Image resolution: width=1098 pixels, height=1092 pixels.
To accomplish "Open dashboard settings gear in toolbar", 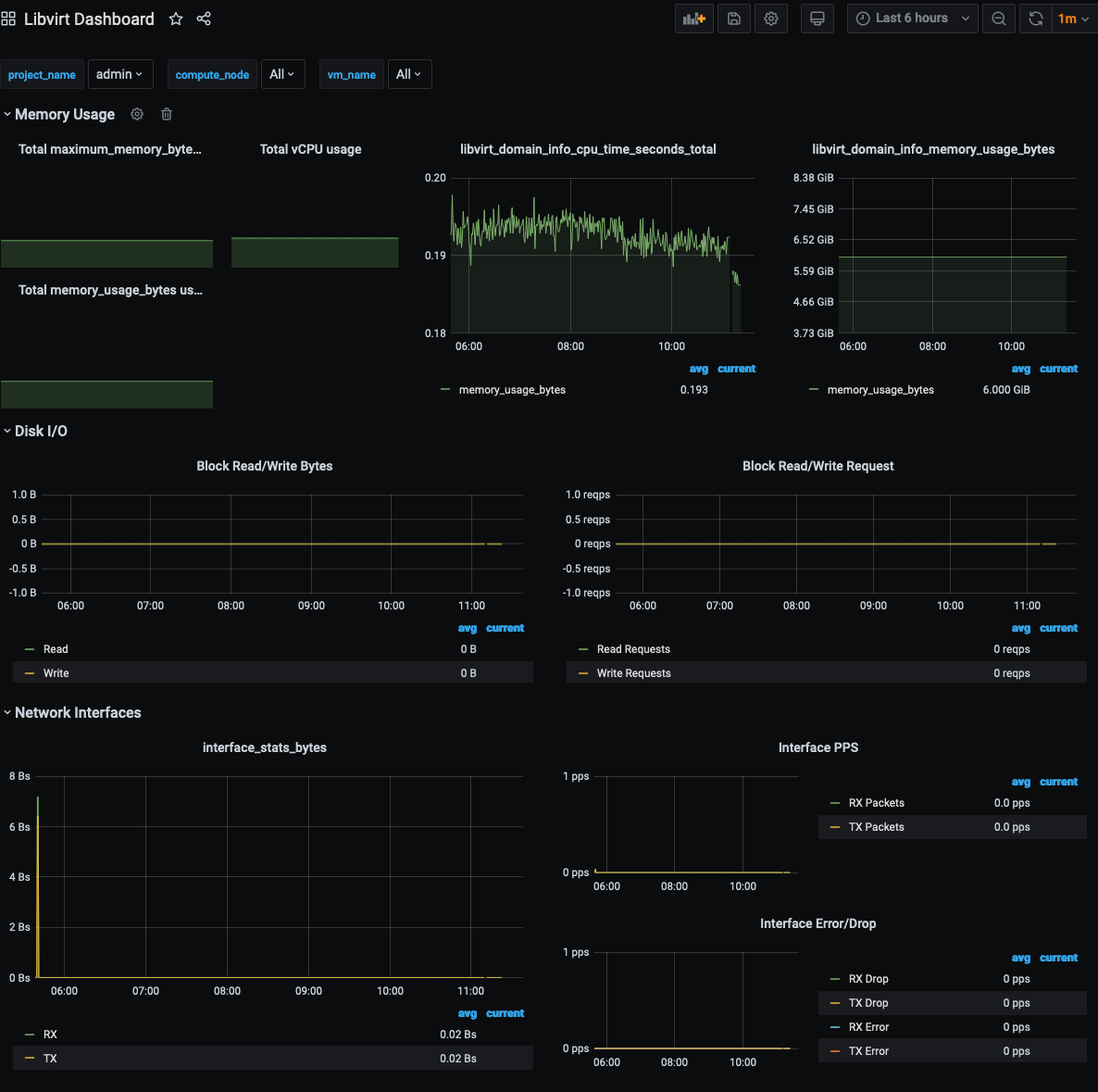I will pyautogui.click(x=771, y=19).
